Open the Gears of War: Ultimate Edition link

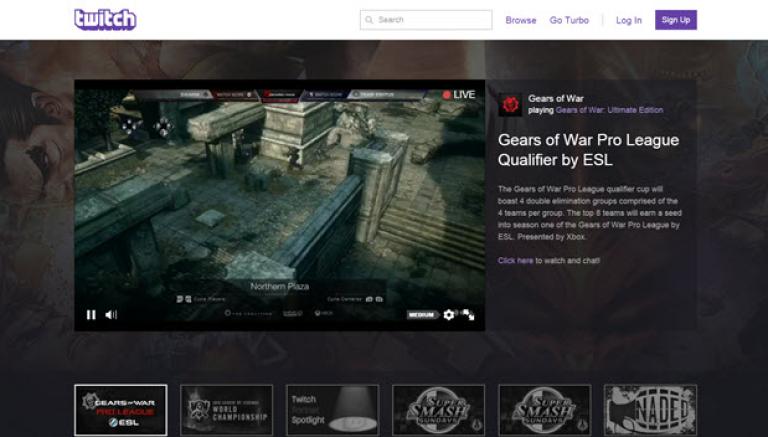tap(609, 110)
